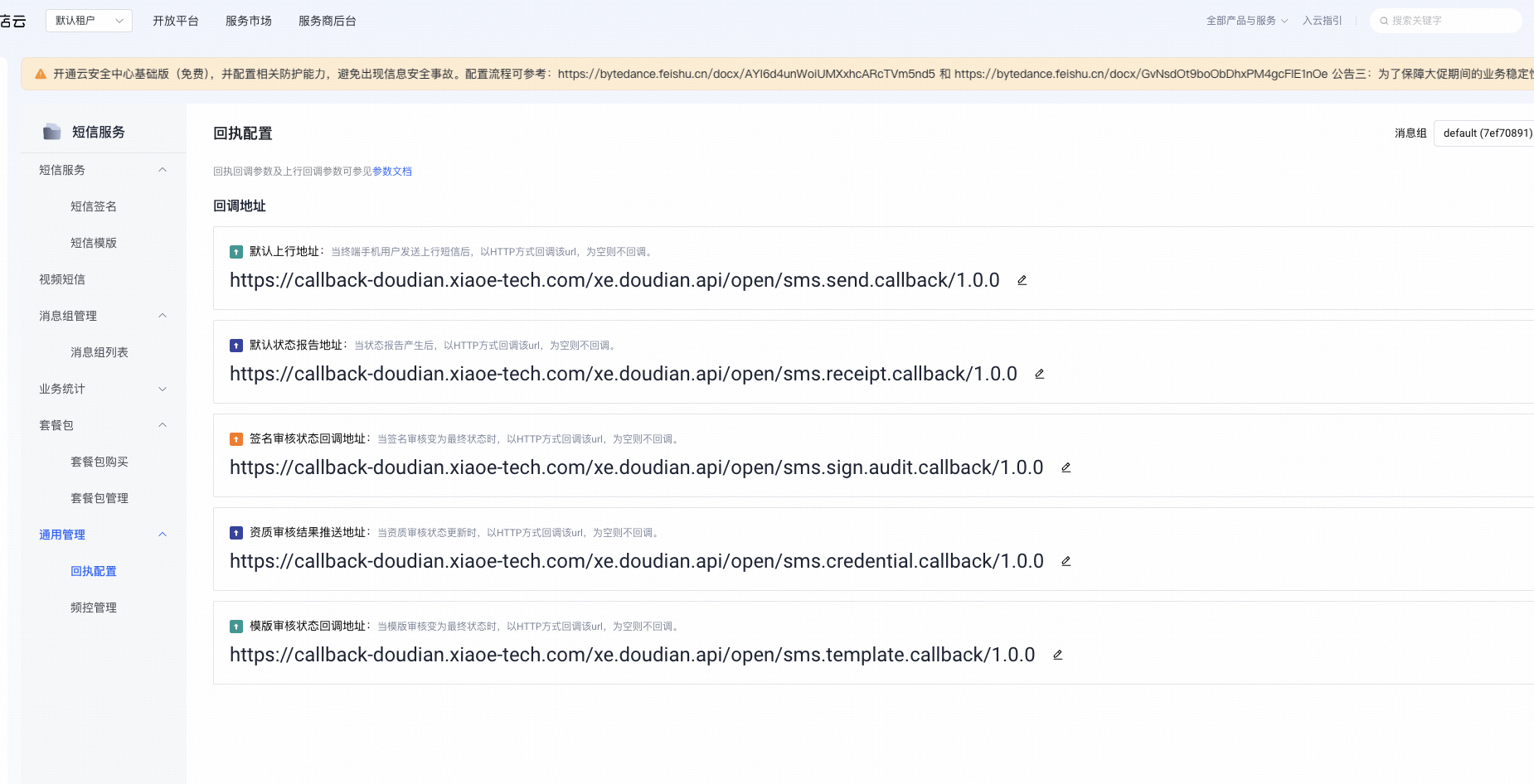Open the 参数文档 documentation link
This screenshot has width=1534, height=784.
(x=392, y=172)
